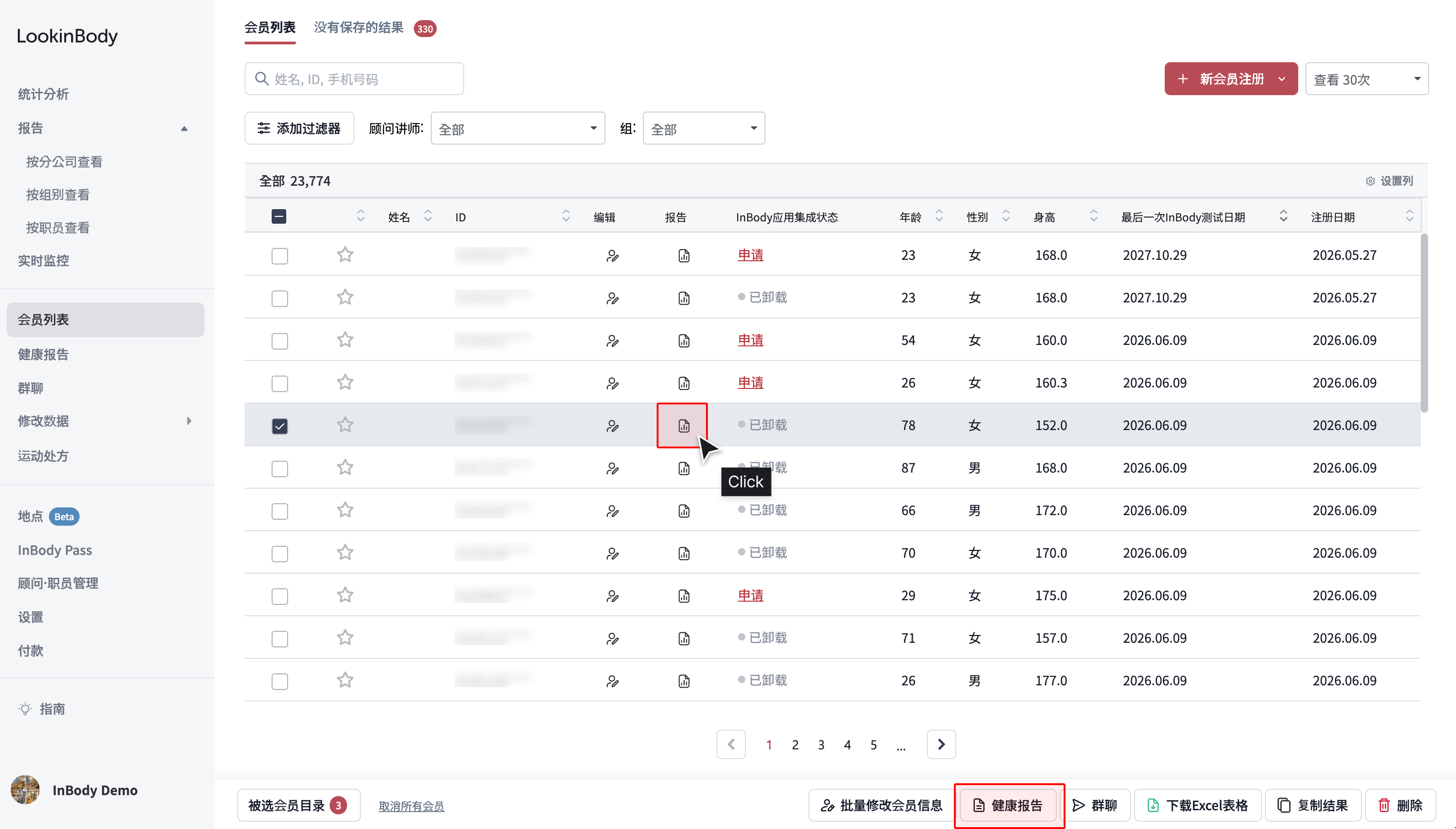The height and width of the screenshot is (829, 1456).
Task: Star the age 78 selected row
Action: (x=345, y=425)
